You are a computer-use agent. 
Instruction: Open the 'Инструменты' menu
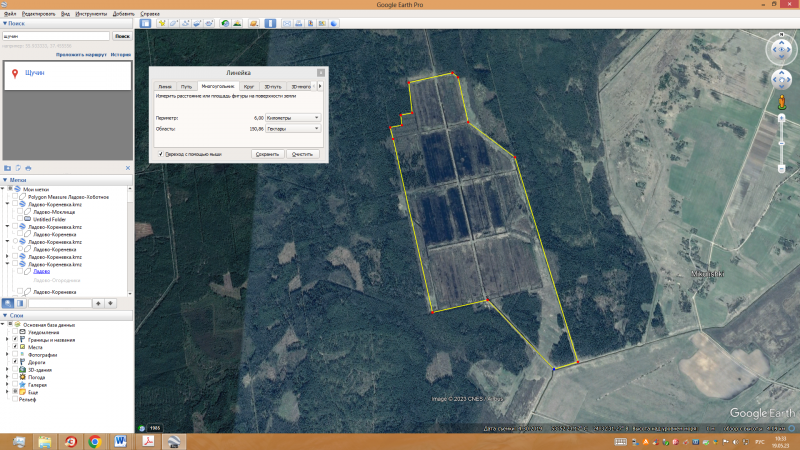(89, 14)
